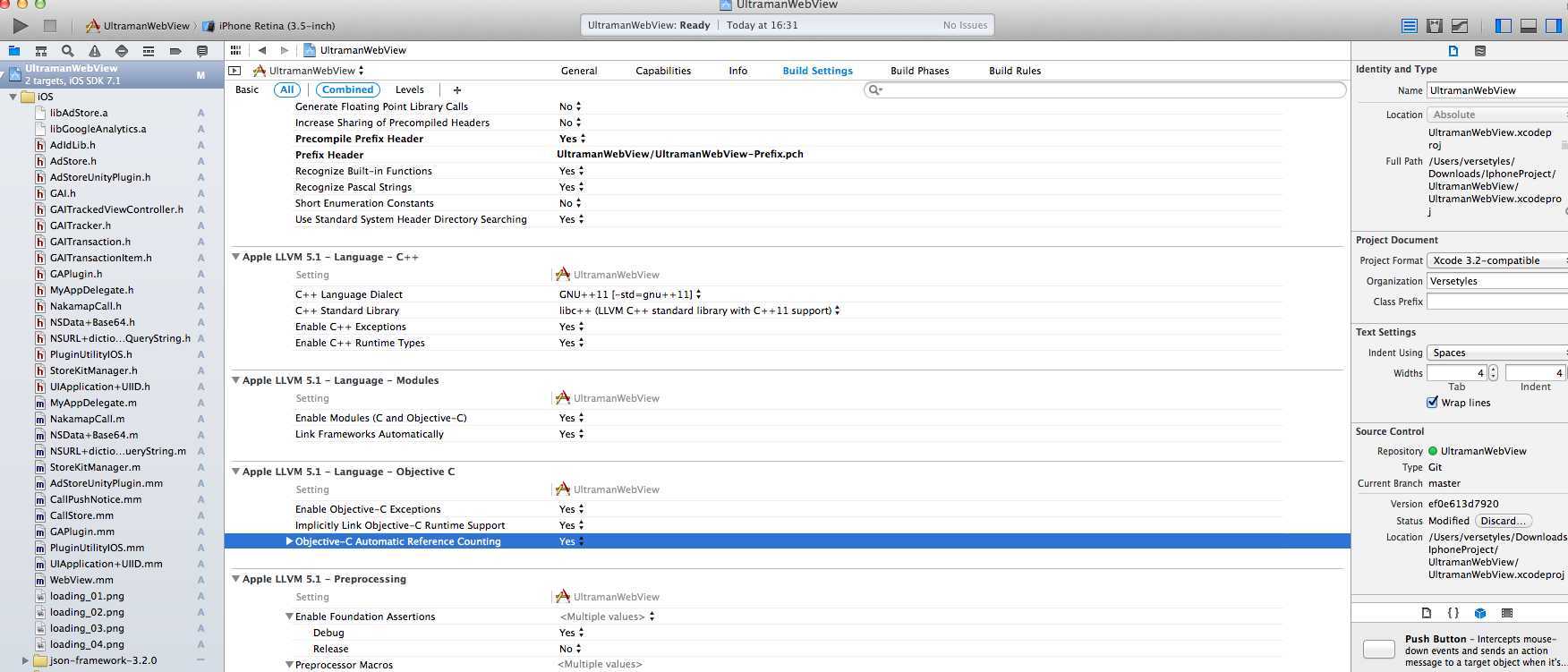
Task: Collapse Enable Foundation Assertions row
Action: click(289, 617)
